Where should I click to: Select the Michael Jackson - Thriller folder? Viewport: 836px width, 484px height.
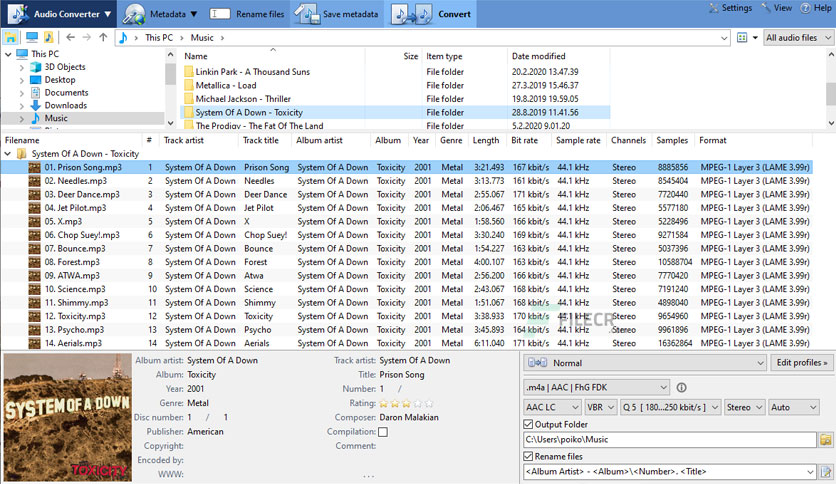coord(243,99)
